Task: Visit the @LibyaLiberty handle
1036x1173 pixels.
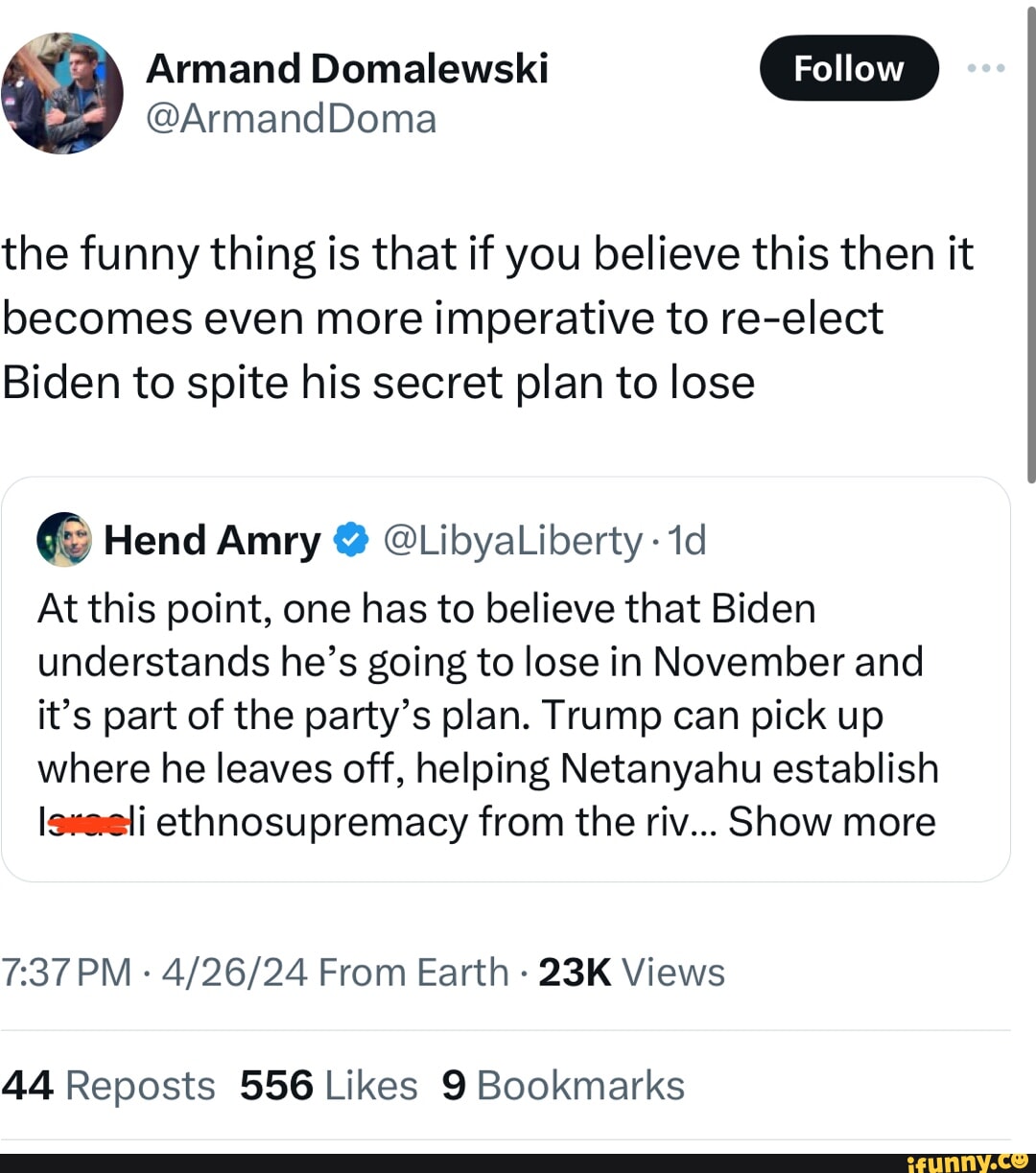Action: click(512, 541)
